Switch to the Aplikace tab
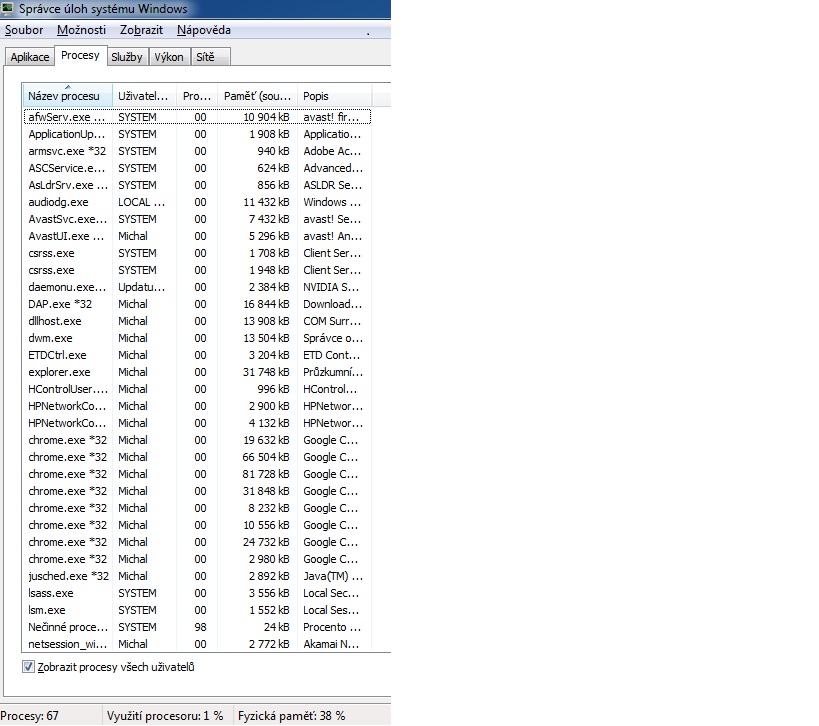819x726 pixels. (30, 57)
